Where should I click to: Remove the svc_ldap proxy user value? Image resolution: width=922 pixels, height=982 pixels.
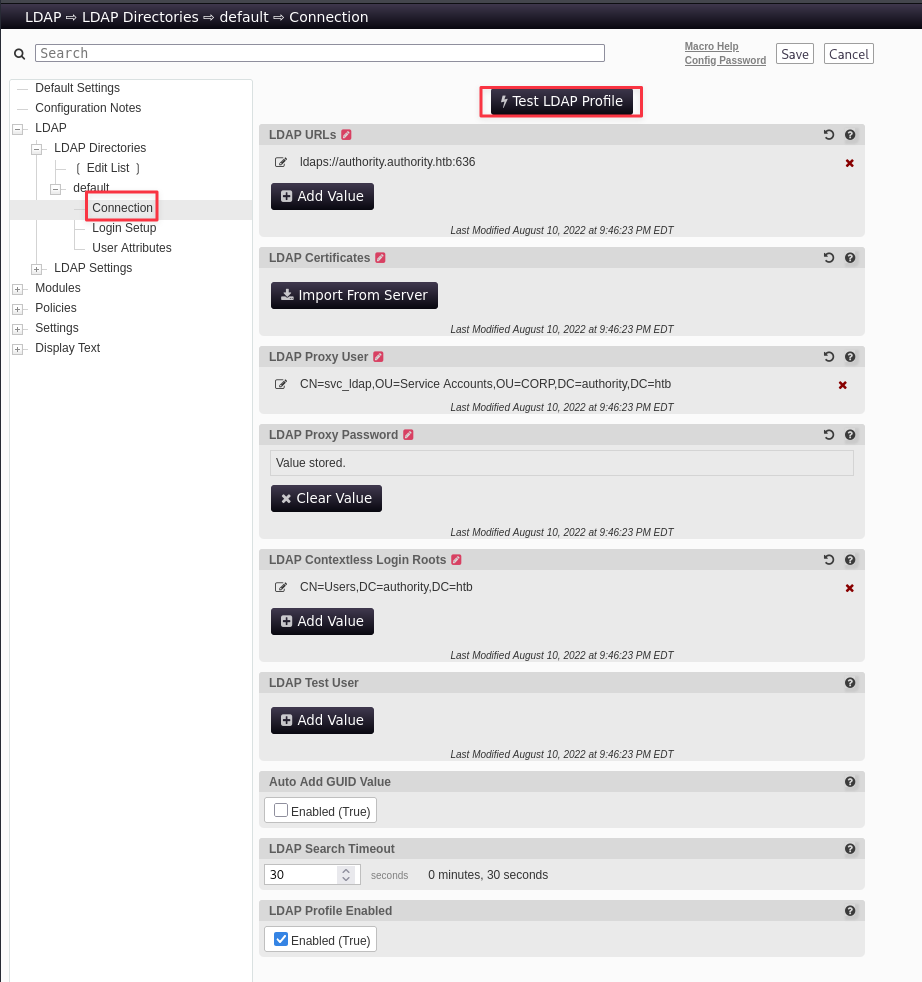tap(842, 385)
